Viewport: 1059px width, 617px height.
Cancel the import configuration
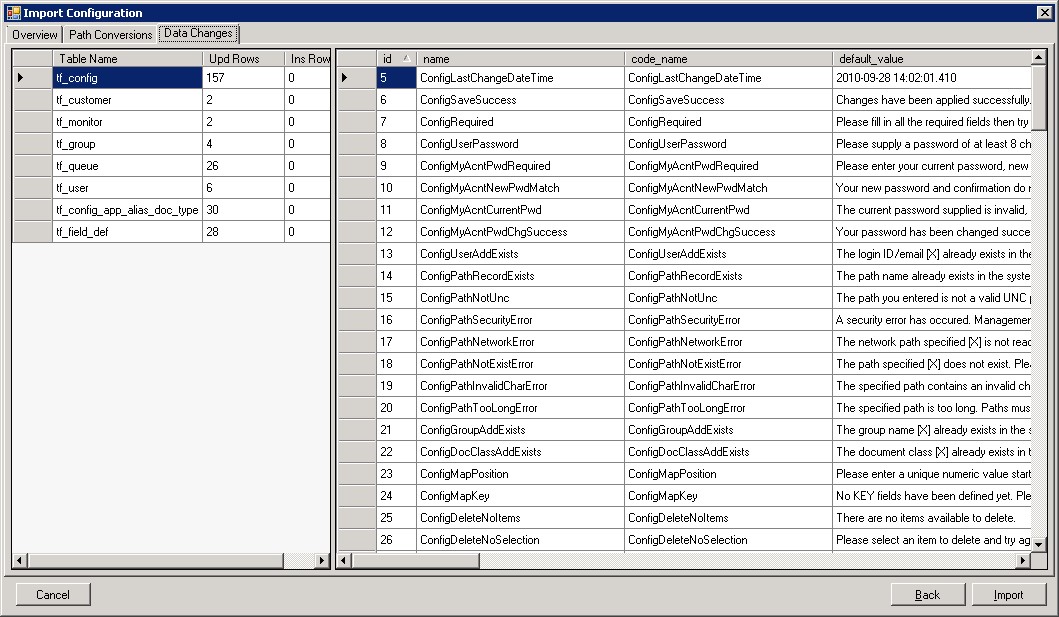coord(52,594)
